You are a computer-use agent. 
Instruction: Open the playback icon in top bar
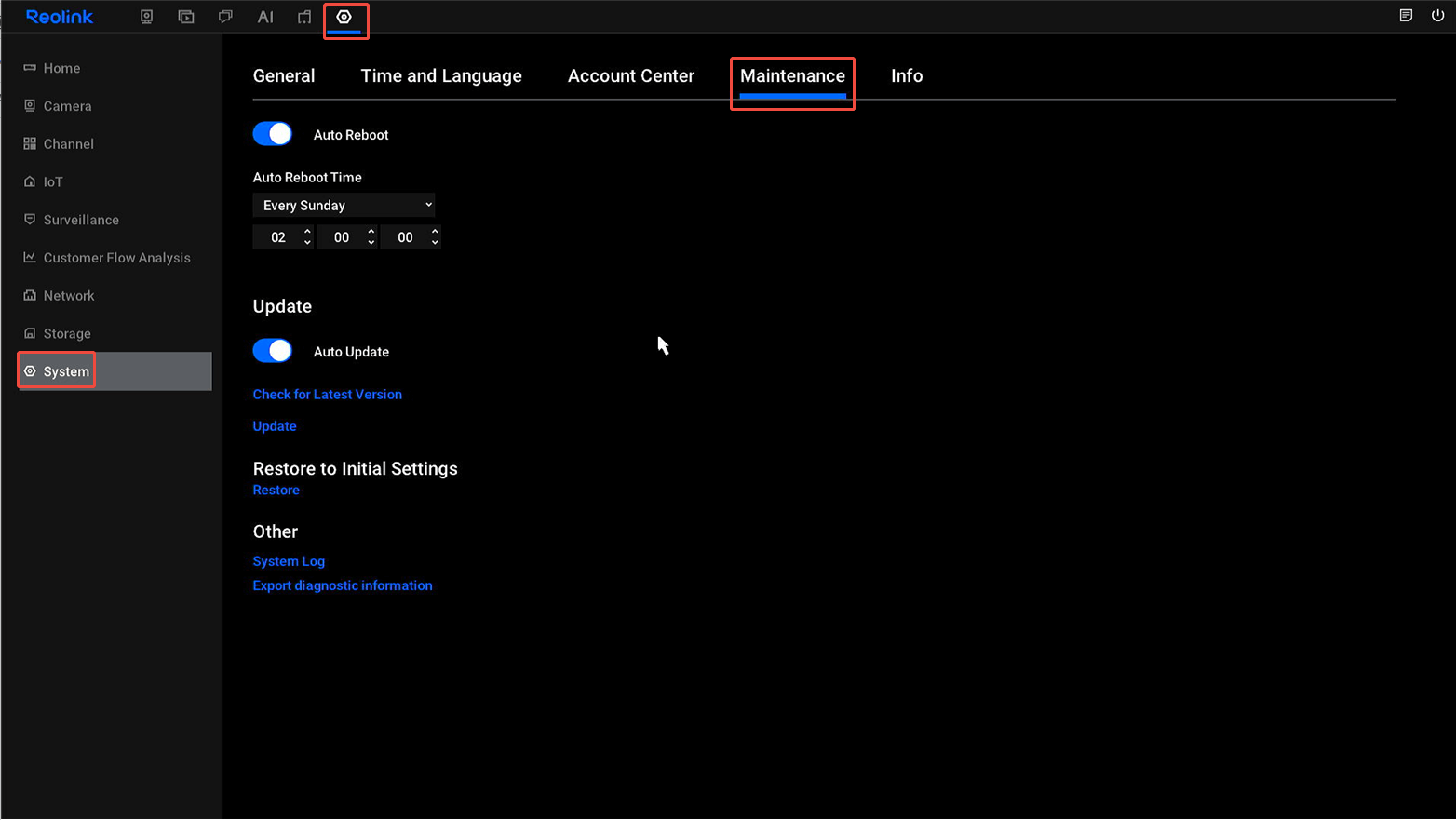[186, 17]
